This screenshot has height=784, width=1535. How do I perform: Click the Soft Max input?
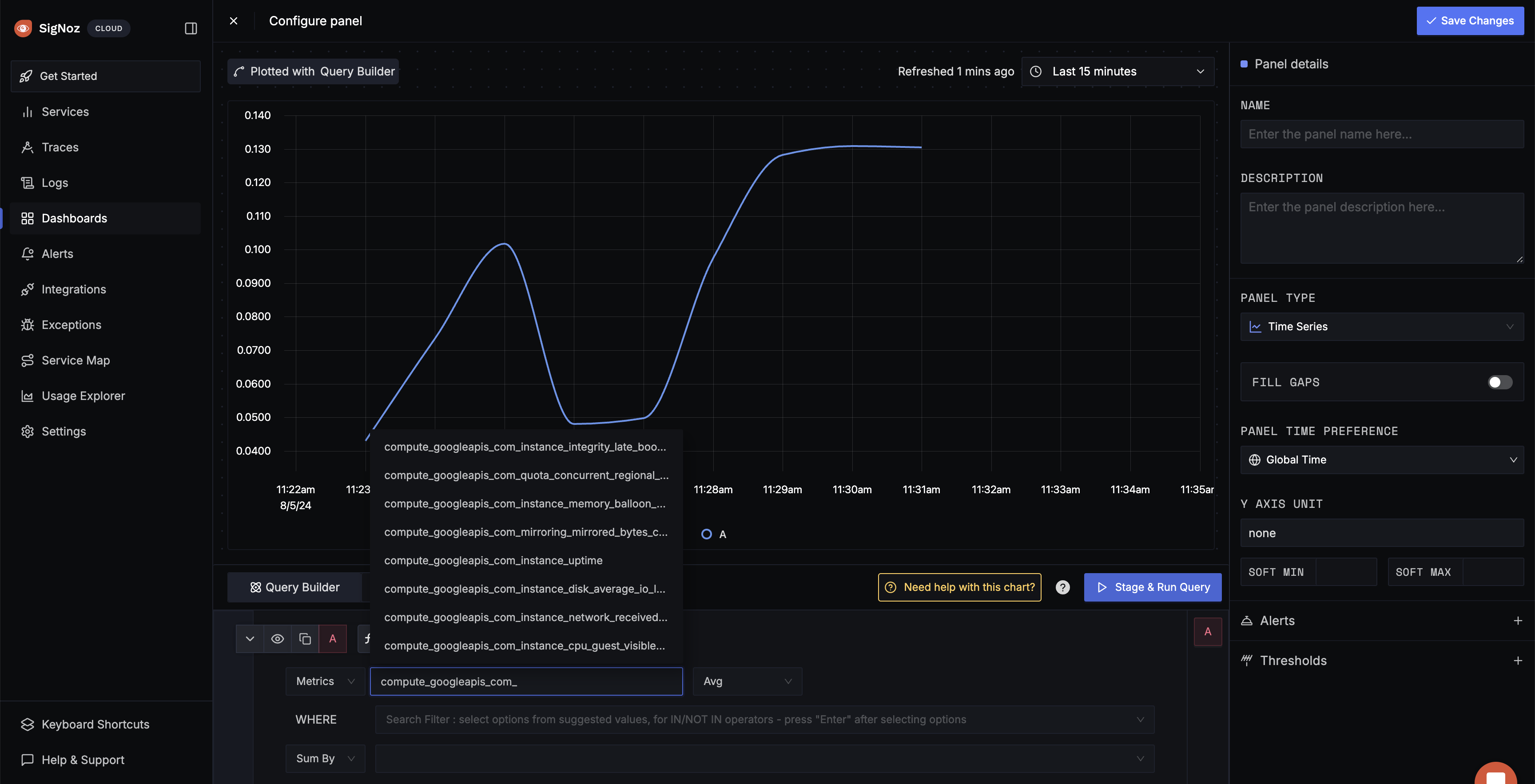pos(1493,572)
